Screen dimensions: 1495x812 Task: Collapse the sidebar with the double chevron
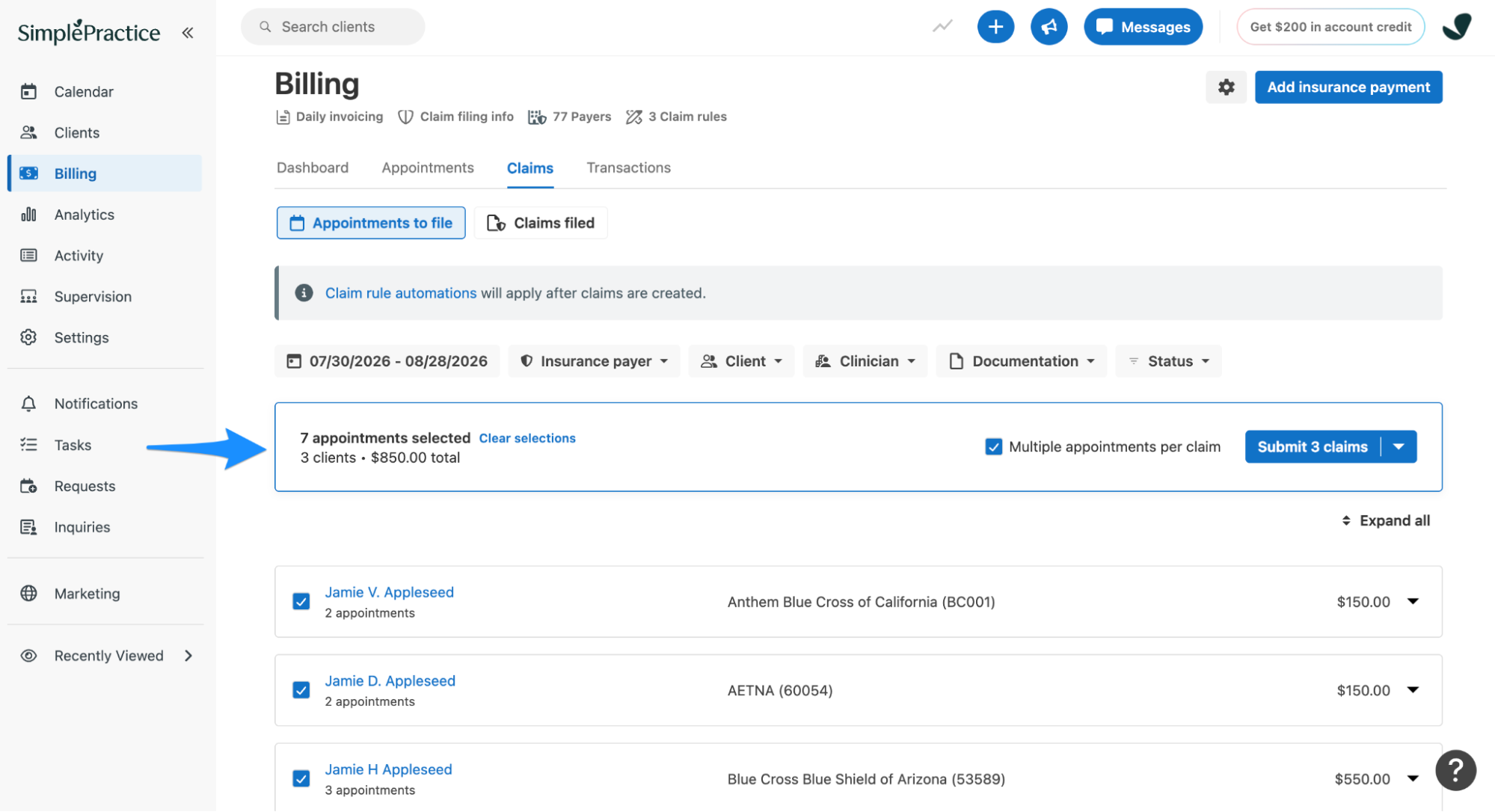[188, 33]
